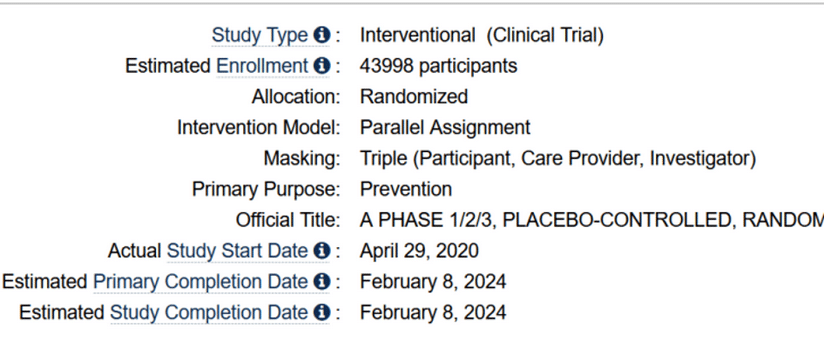Screen dimensions: 828x363
Task: Select the Parallel Assignment text
Action: coord(445,127)
